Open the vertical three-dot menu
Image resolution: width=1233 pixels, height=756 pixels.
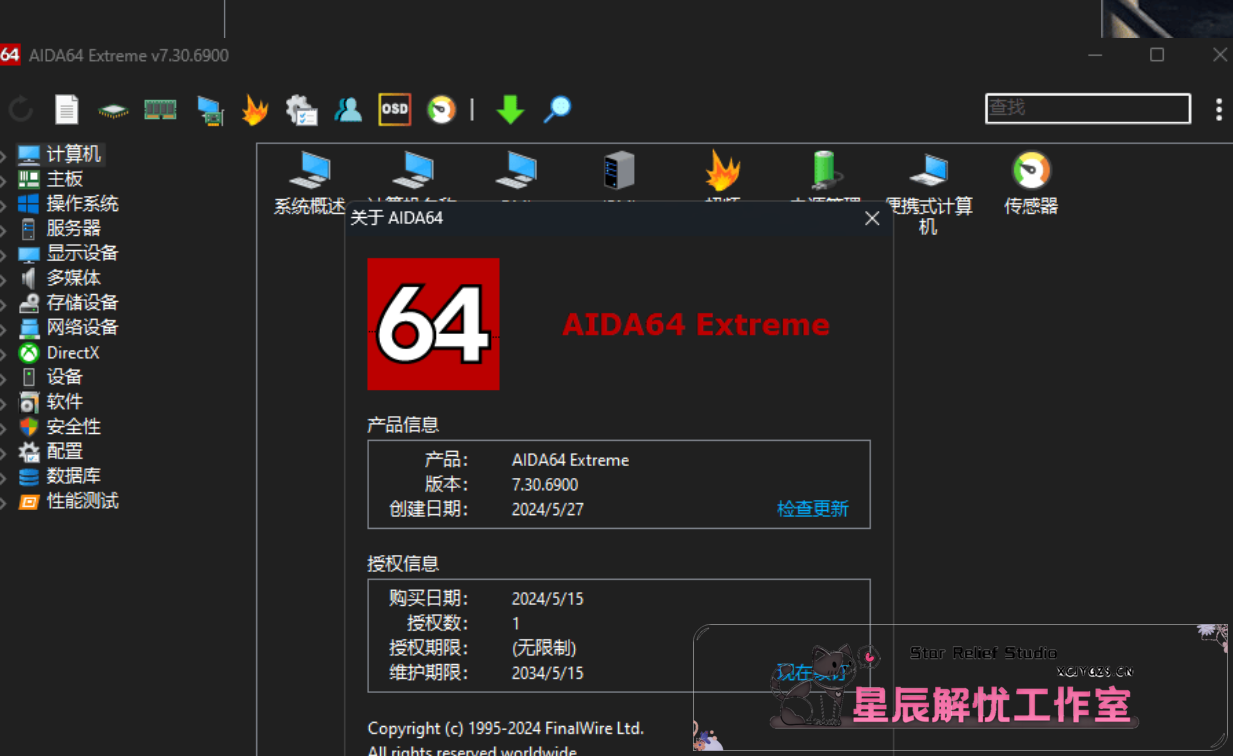click(1218, 109)
